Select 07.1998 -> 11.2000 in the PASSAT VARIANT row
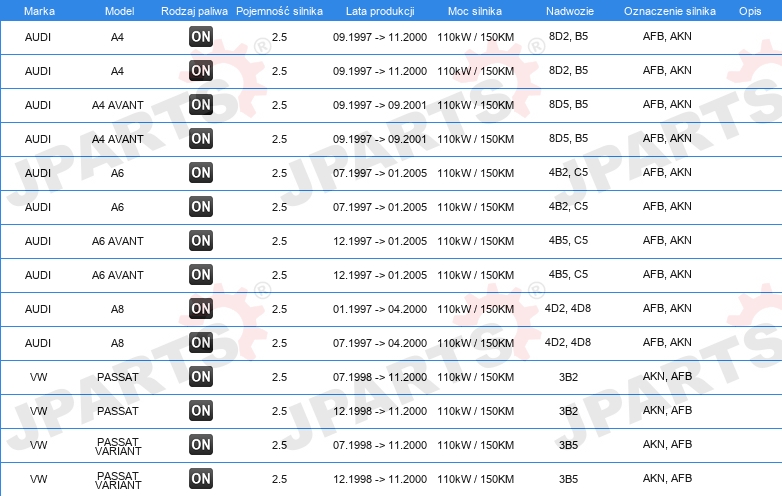Viewport: 782px width, 496px height. 380,445
